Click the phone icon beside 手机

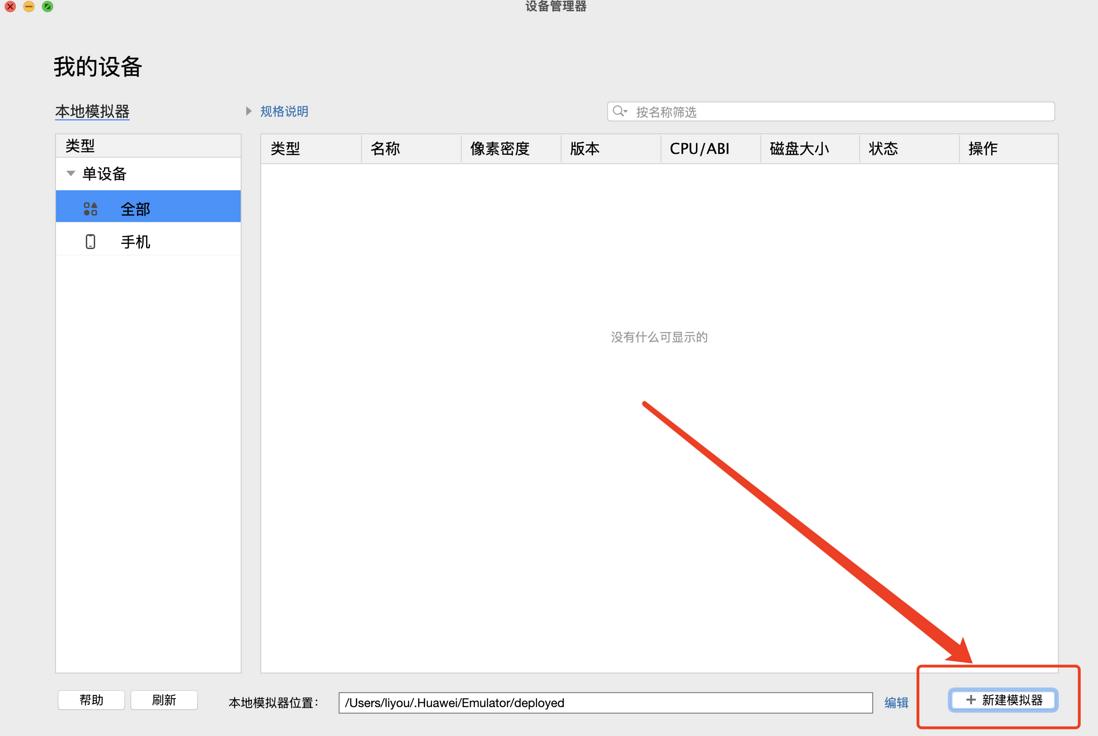pyautogui.click(x=90, y=242)
